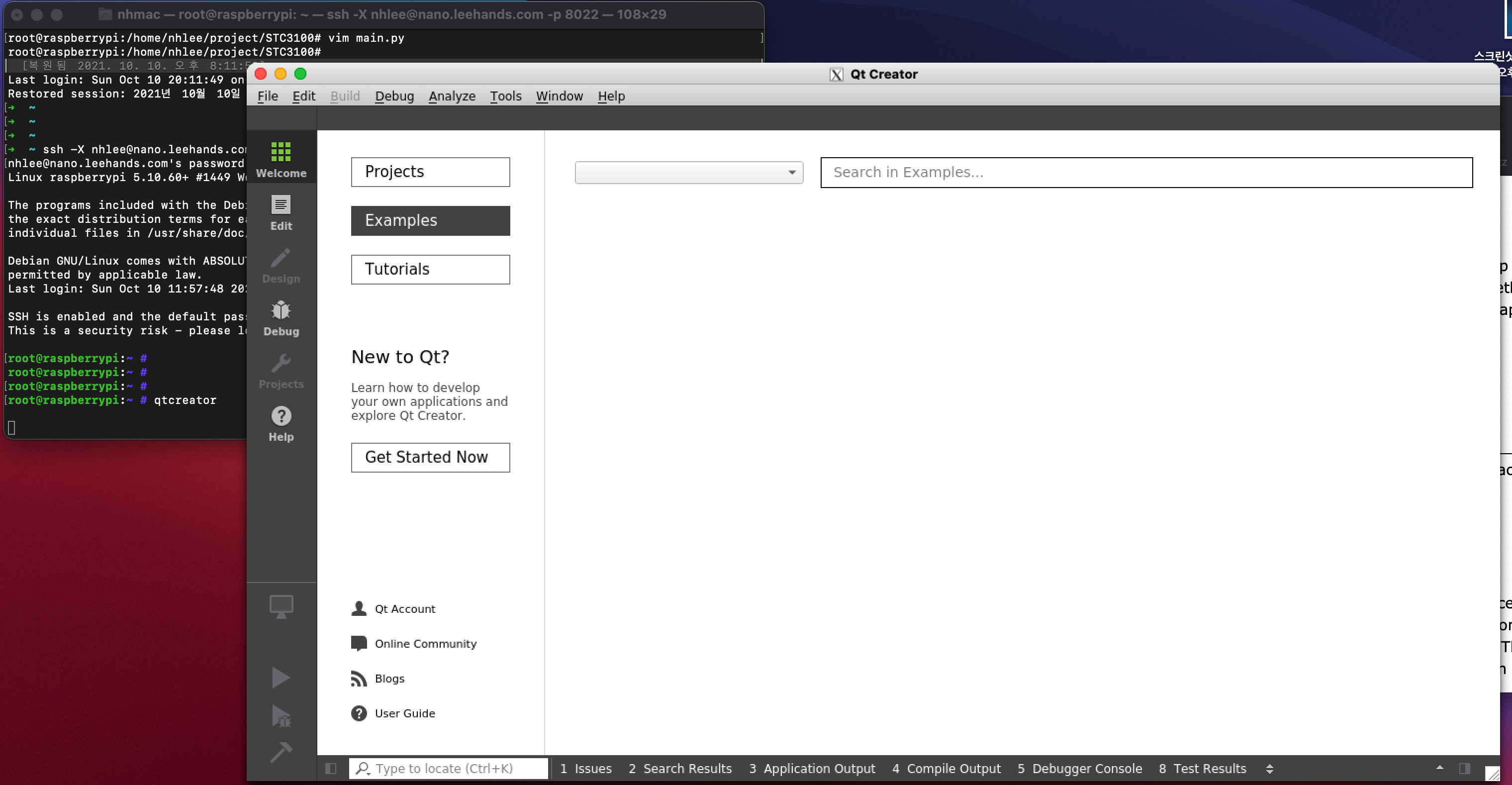The height and width of the screenshot is (785, 1512).
Task: Open the examples Qt version dropdown
Action: point(689,173)
